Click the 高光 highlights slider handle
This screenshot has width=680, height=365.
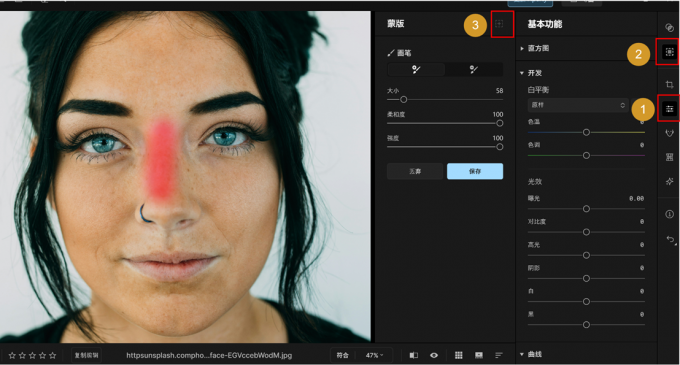coord(586,255)
